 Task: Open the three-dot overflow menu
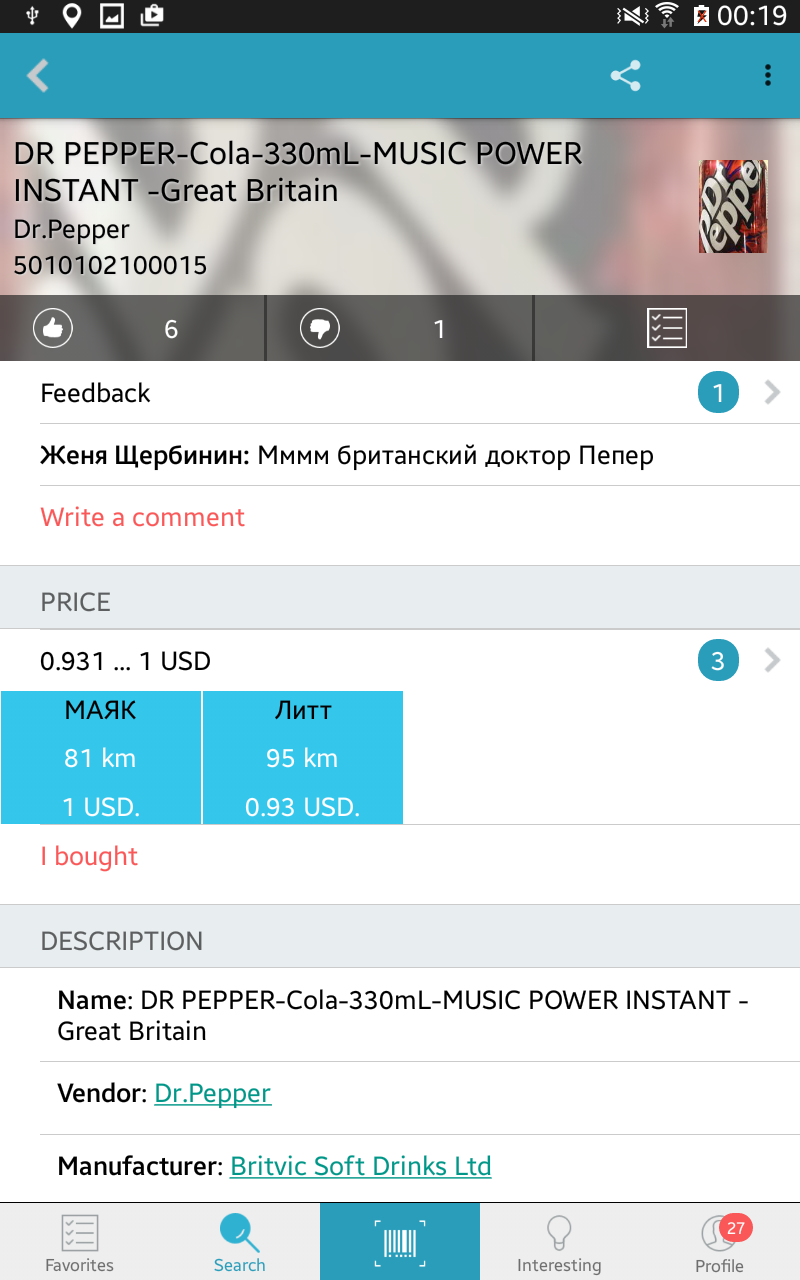(x=767, y=76)
